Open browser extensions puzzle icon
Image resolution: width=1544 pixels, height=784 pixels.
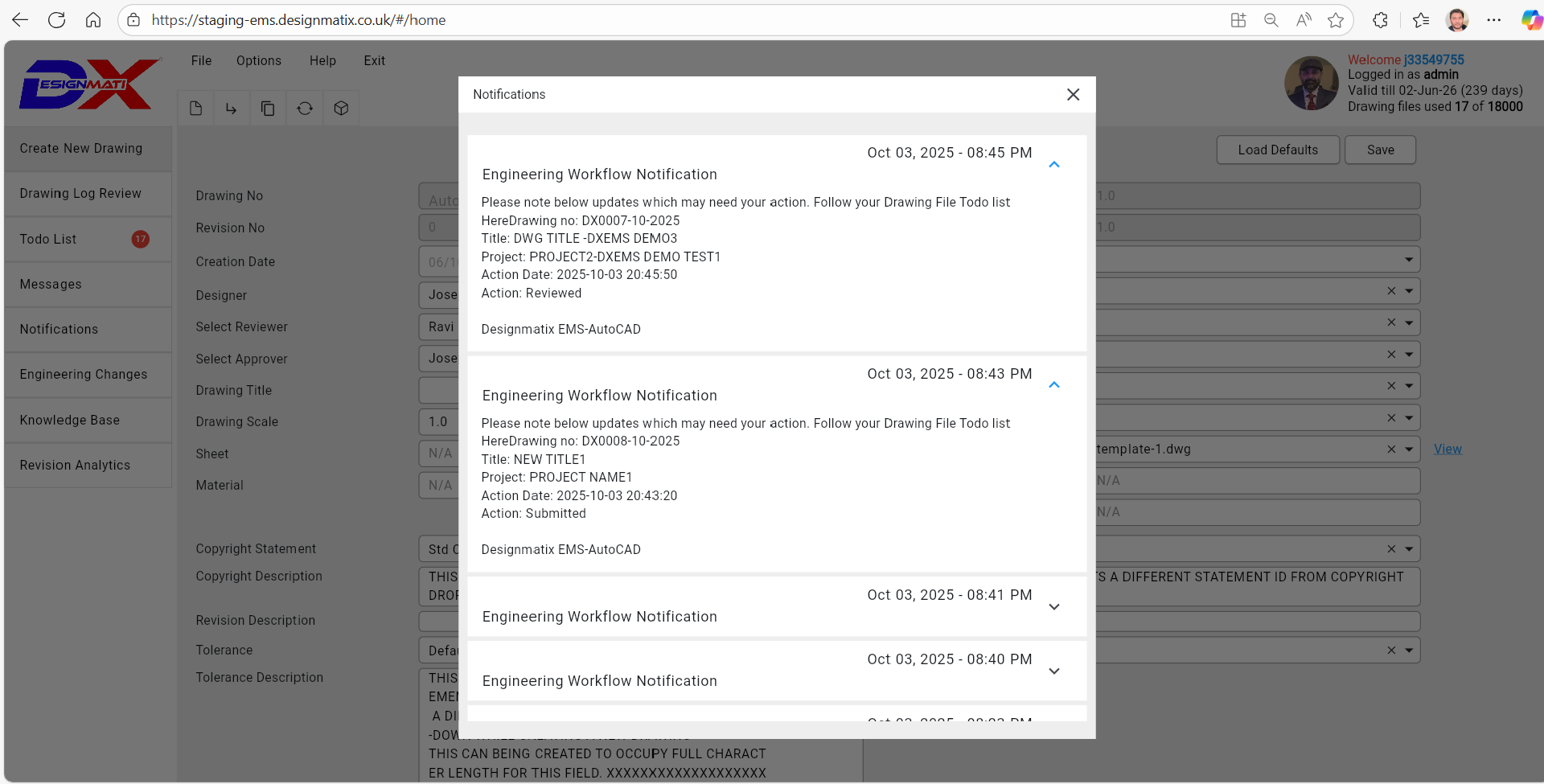tap(1380, 20)
